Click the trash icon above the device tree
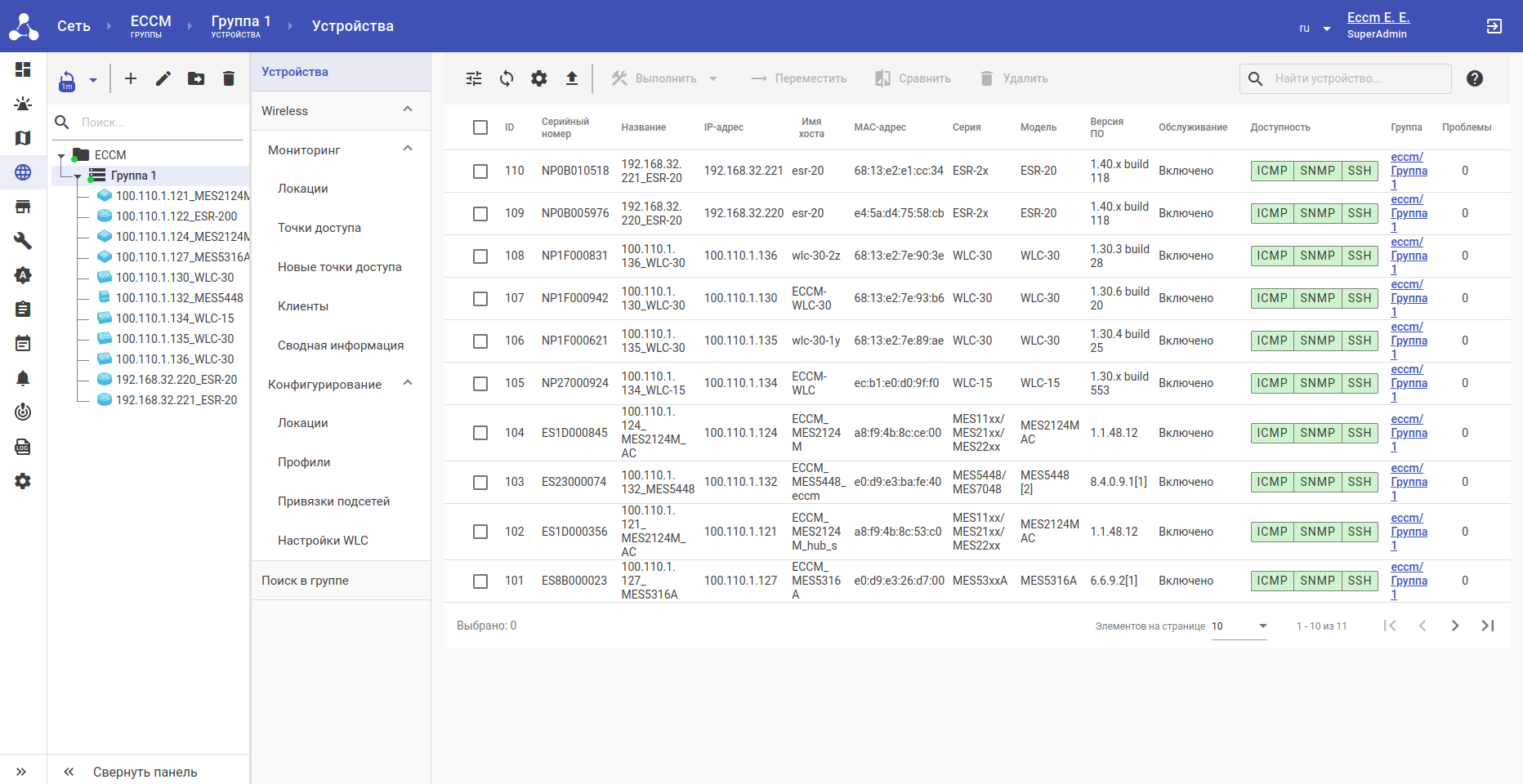The image size is (1523, 784). (x=229, y=78)
